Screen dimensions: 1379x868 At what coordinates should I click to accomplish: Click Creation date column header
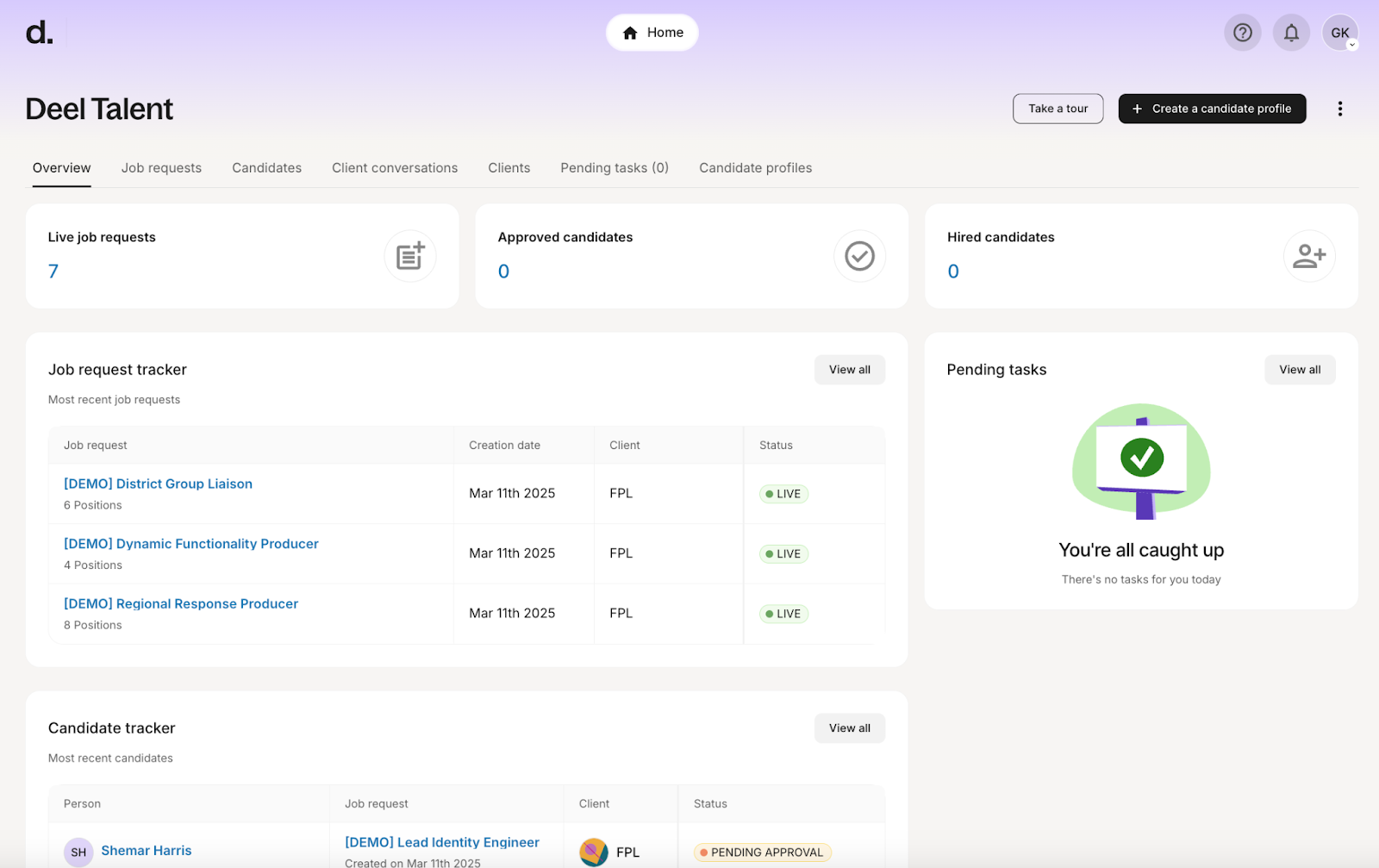pos(504,446)
